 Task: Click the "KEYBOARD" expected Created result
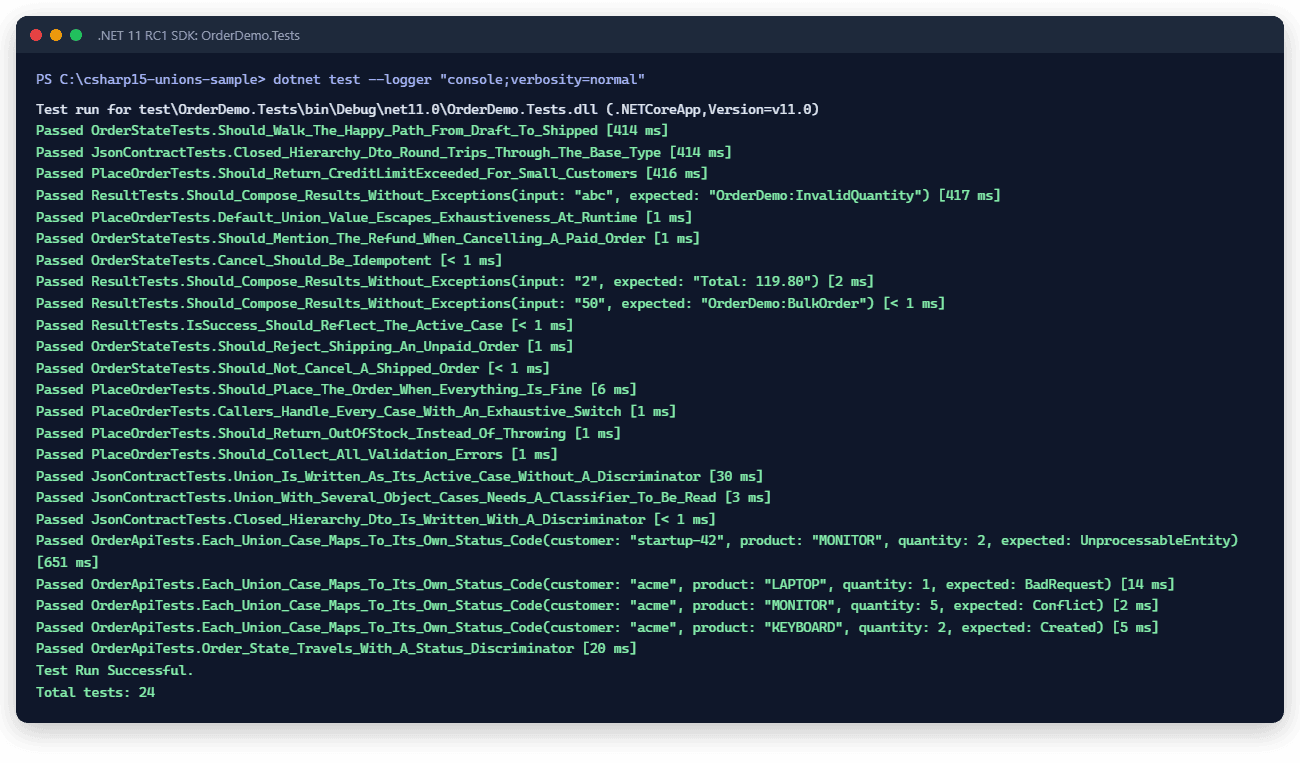pyautogui.click(x=597, y=627)
